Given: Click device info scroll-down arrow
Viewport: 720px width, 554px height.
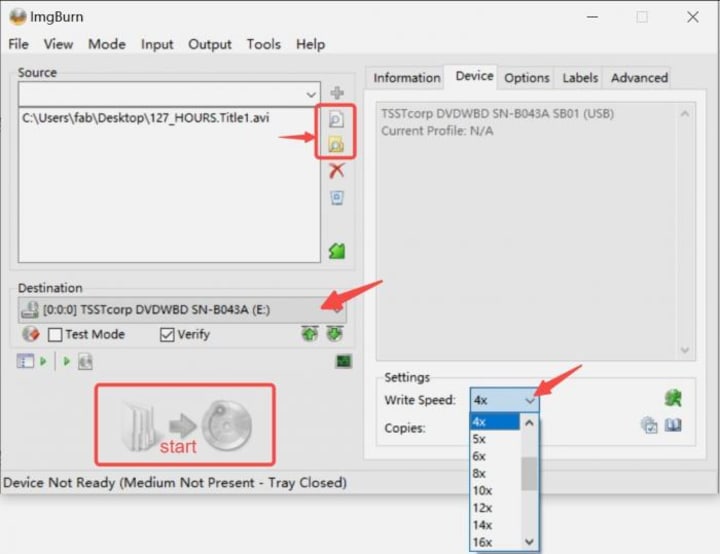Looking at the screenshot, I should click(685, 350).
